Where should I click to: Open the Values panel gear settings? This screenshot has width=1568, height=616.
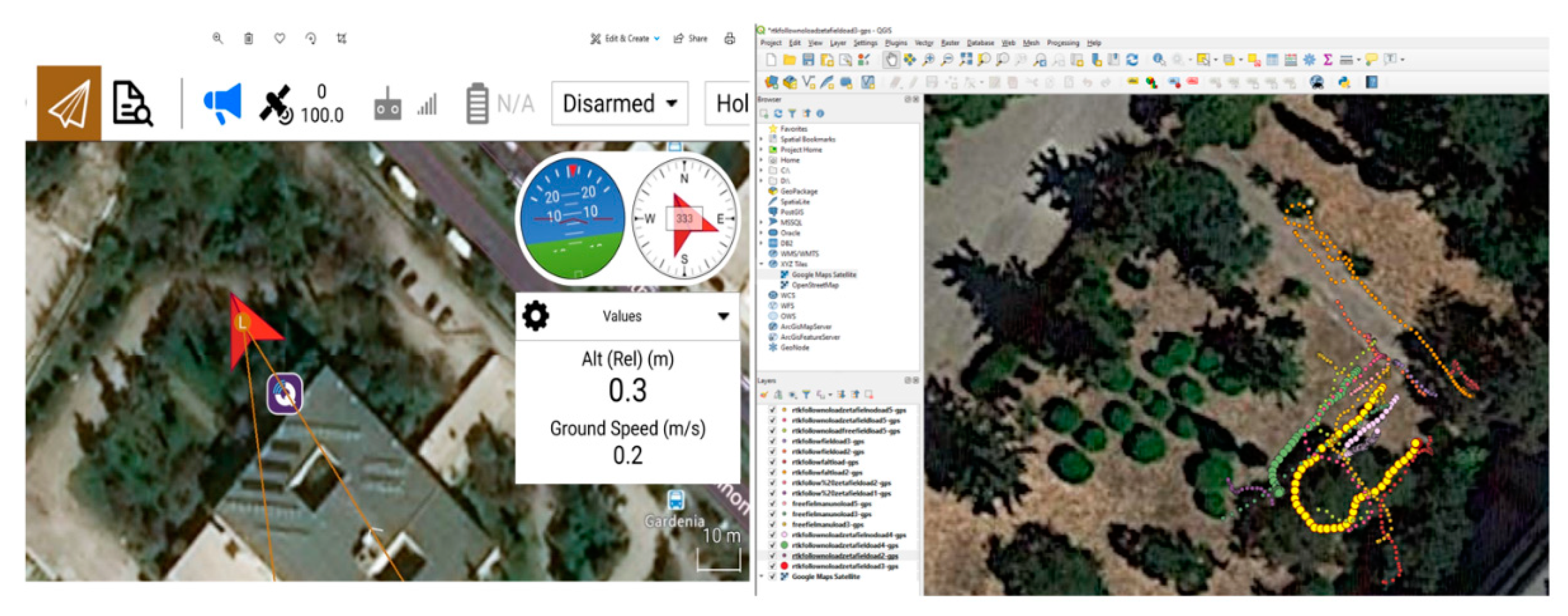pos(536,315)
